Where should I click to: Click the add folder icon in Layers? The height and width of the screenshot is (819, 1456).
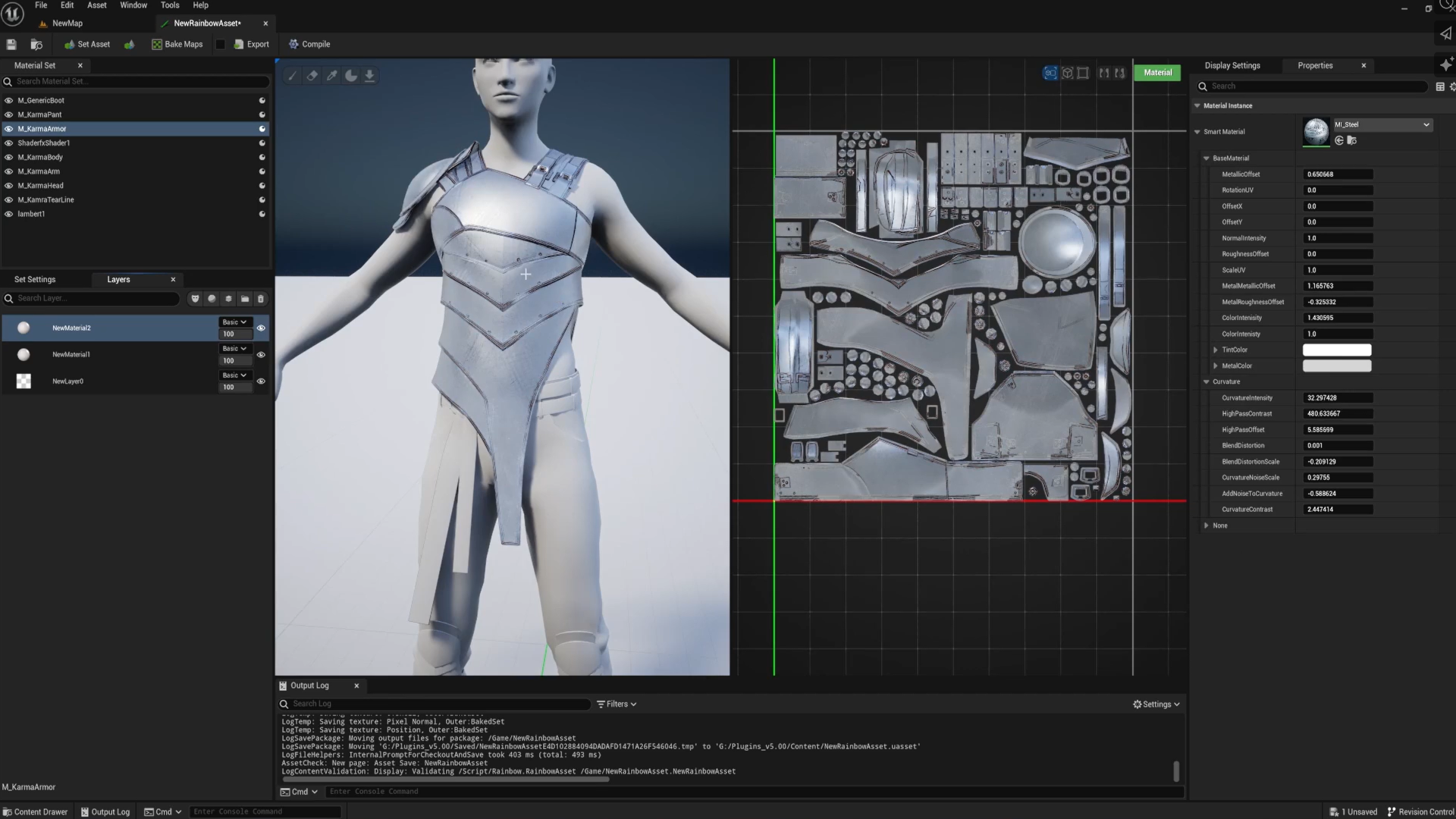point(244,299)
